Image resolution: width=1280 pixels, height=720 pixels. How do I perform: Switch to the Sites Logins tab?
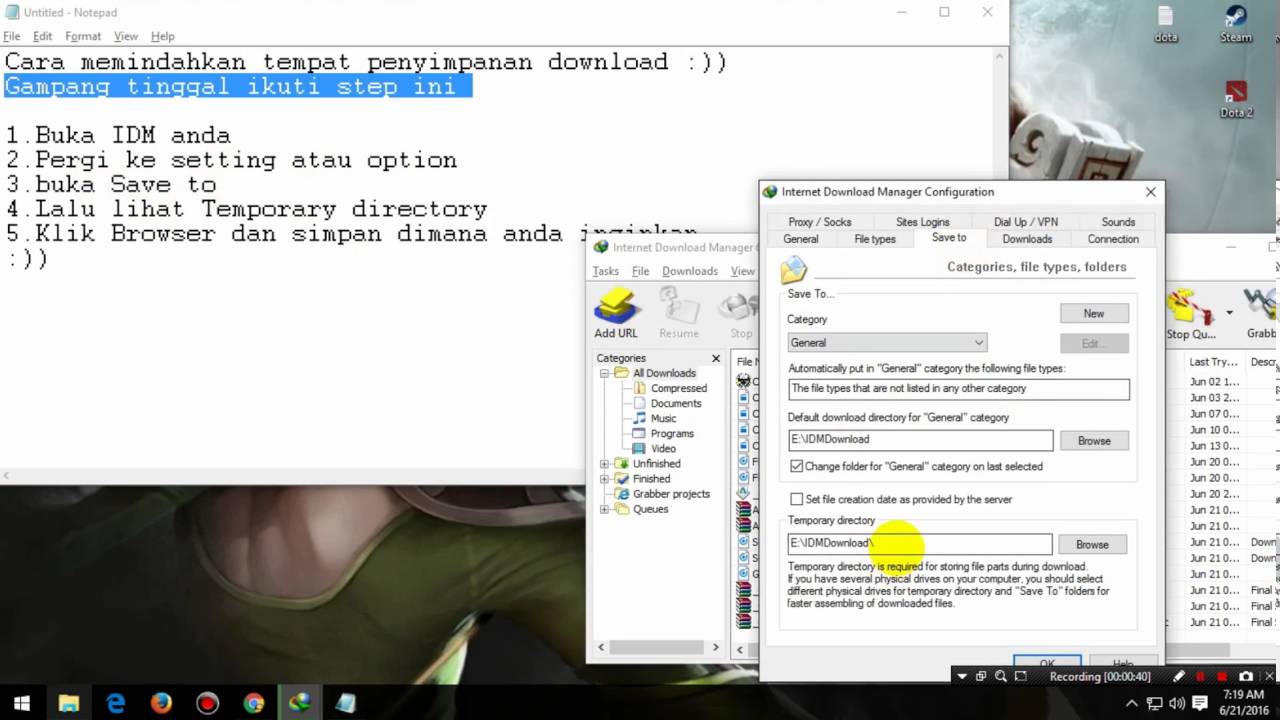click(922, 222)
